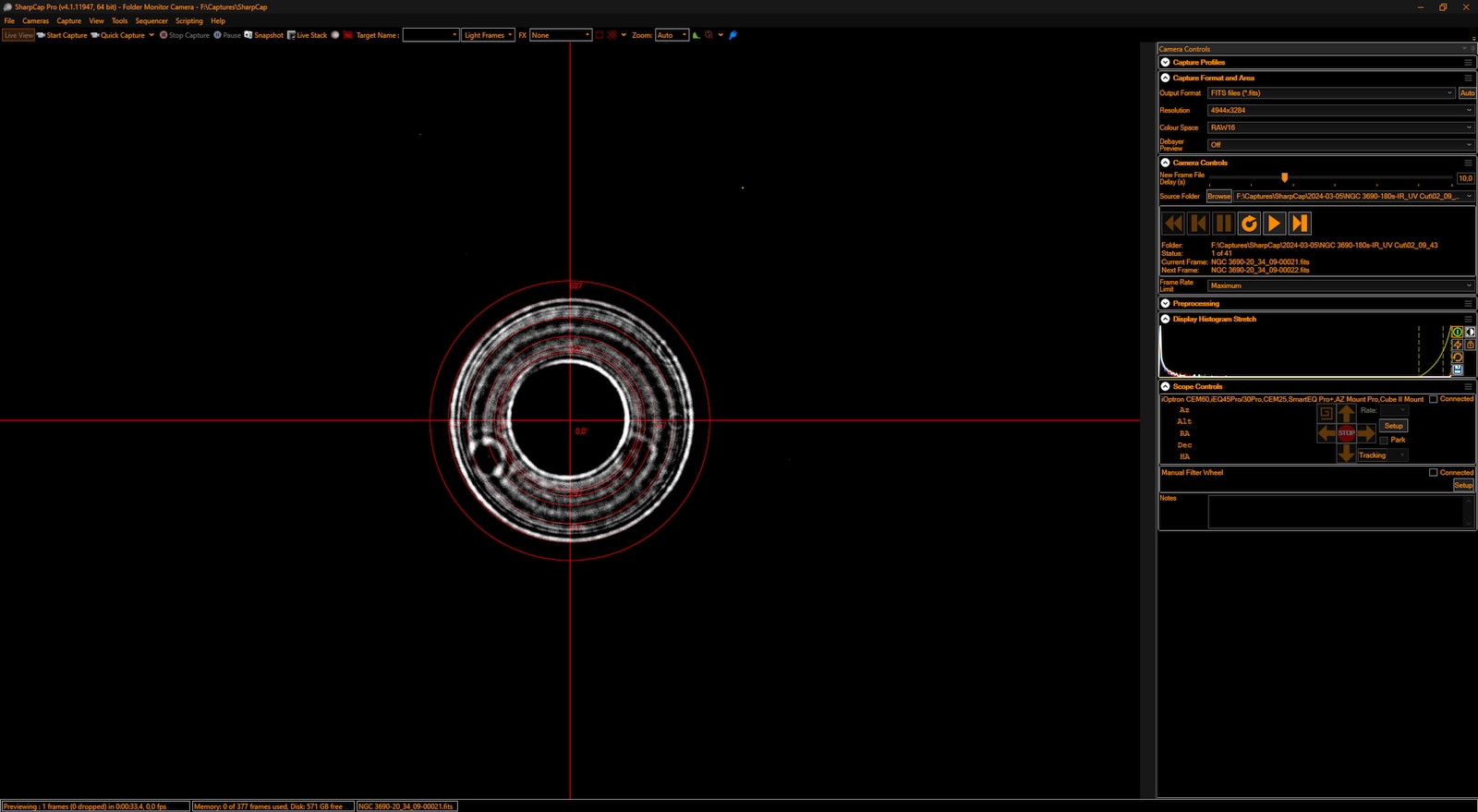
Task: Open the Light Frames dropdown
Action: 488,35
